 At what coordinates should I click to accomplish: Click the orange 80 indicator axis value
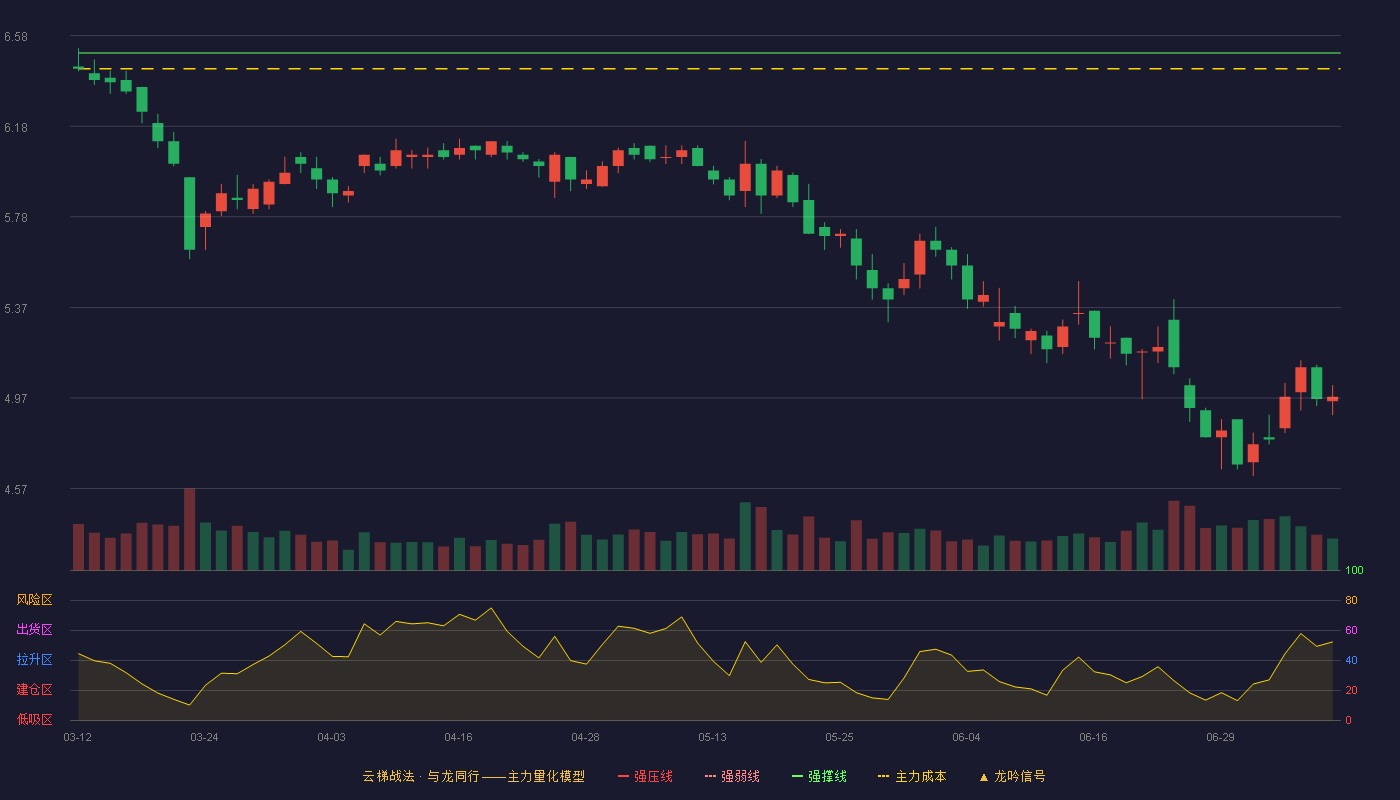1351,600
